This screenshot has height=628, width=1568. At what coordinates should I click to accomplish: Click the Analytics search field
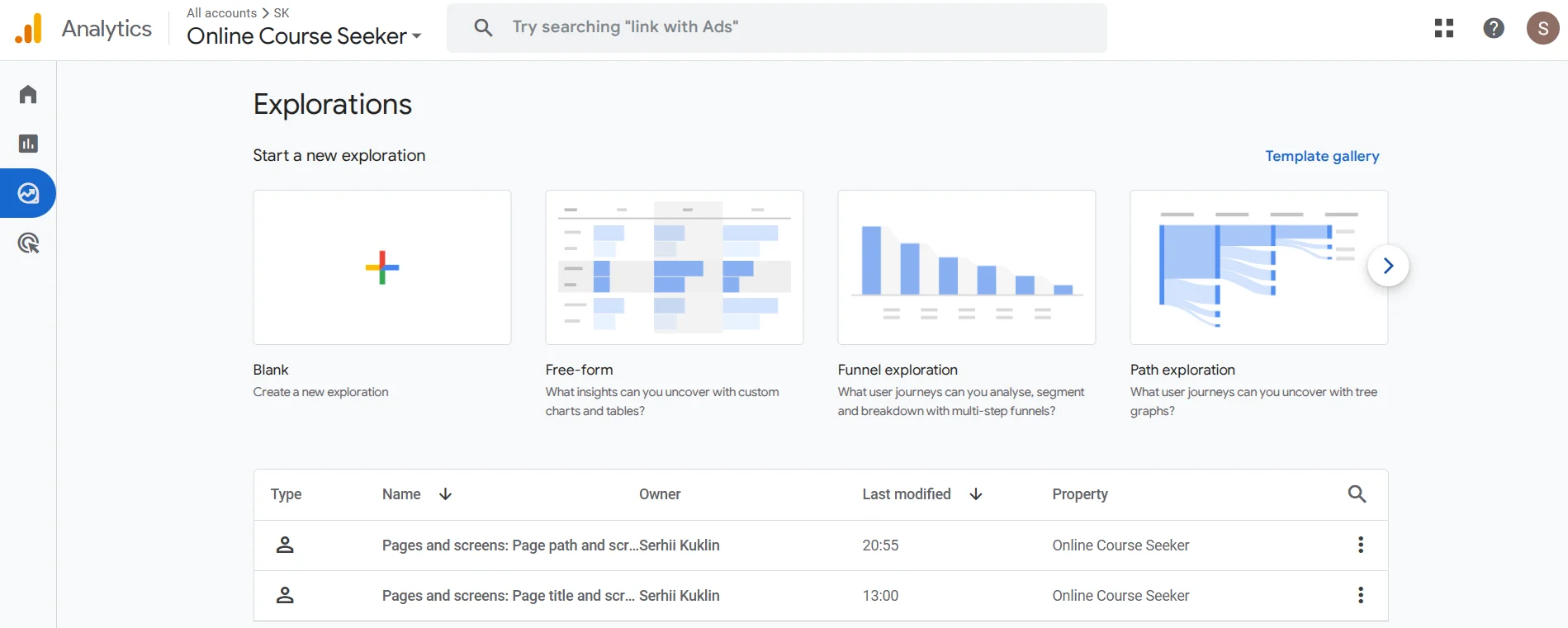[x=776, y=27]
